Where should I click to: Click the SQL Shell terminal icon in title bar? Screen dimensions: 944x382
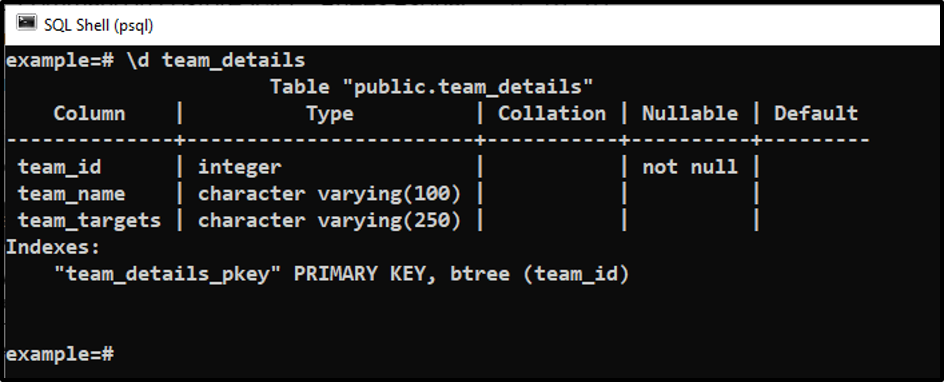pos(25,24)
